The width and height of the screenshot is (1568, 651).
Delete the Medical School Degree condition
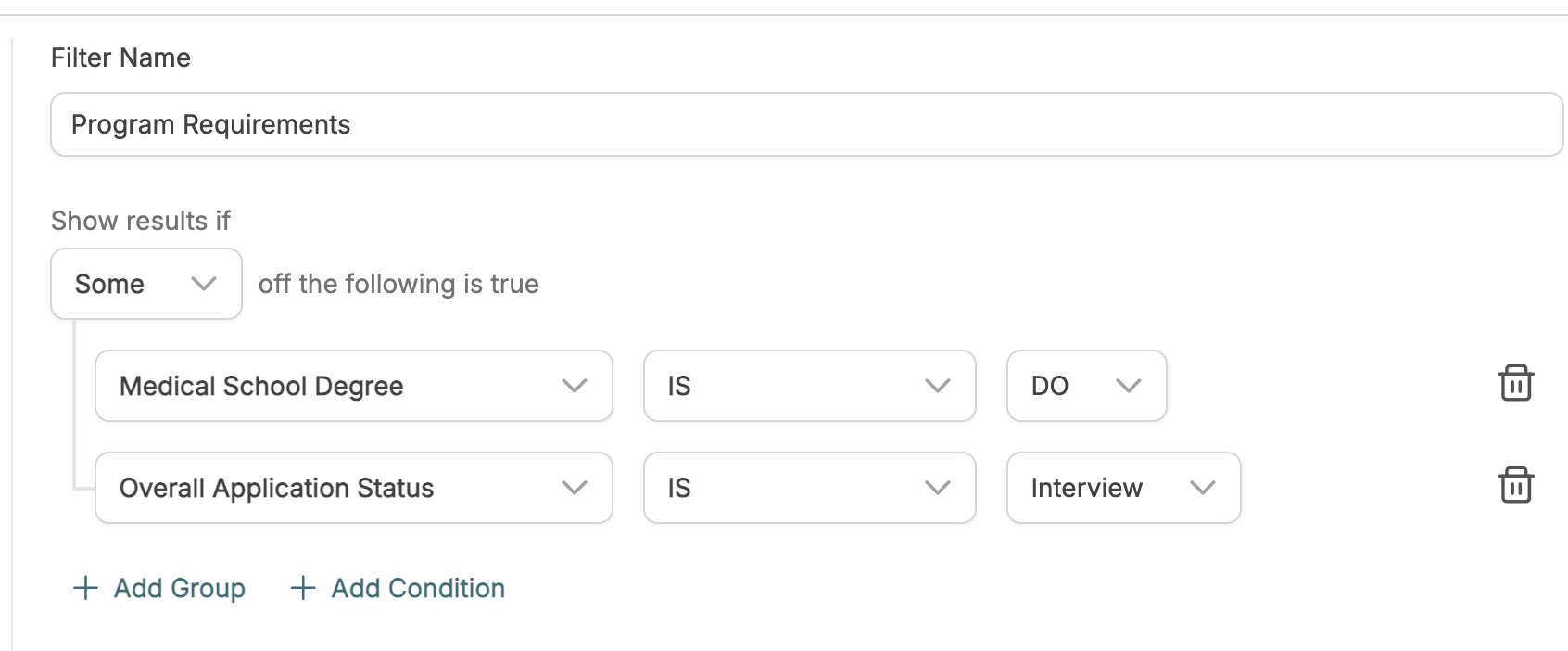point(1516,383)
